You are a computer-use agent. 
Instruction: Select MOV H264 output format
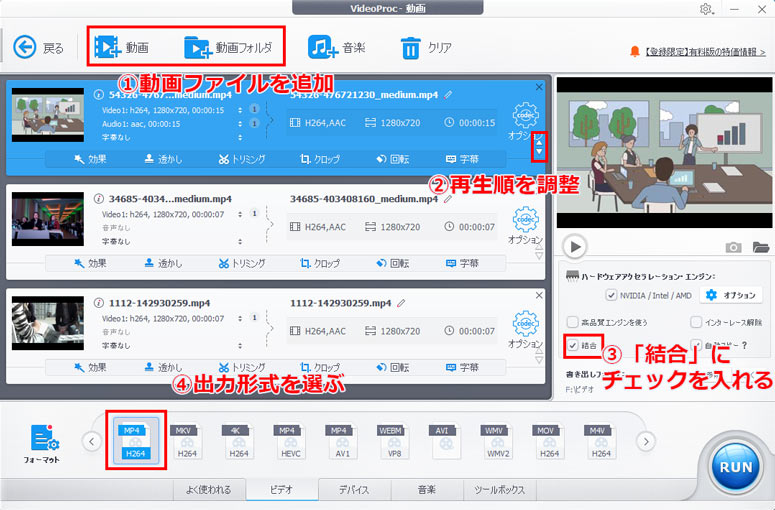(x=549, y=441)
